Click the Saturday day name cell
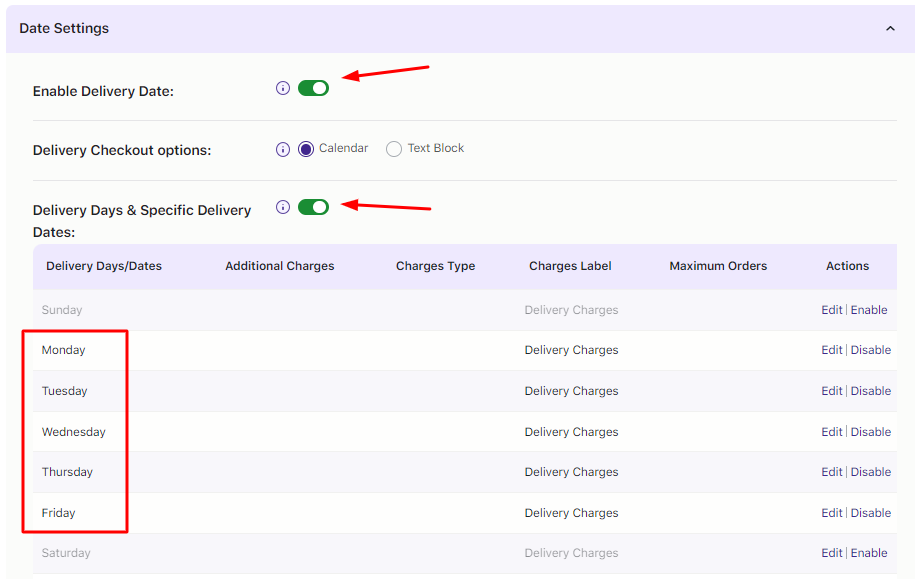The height and width of the screenshot is (579, 915). coord(66,553)
